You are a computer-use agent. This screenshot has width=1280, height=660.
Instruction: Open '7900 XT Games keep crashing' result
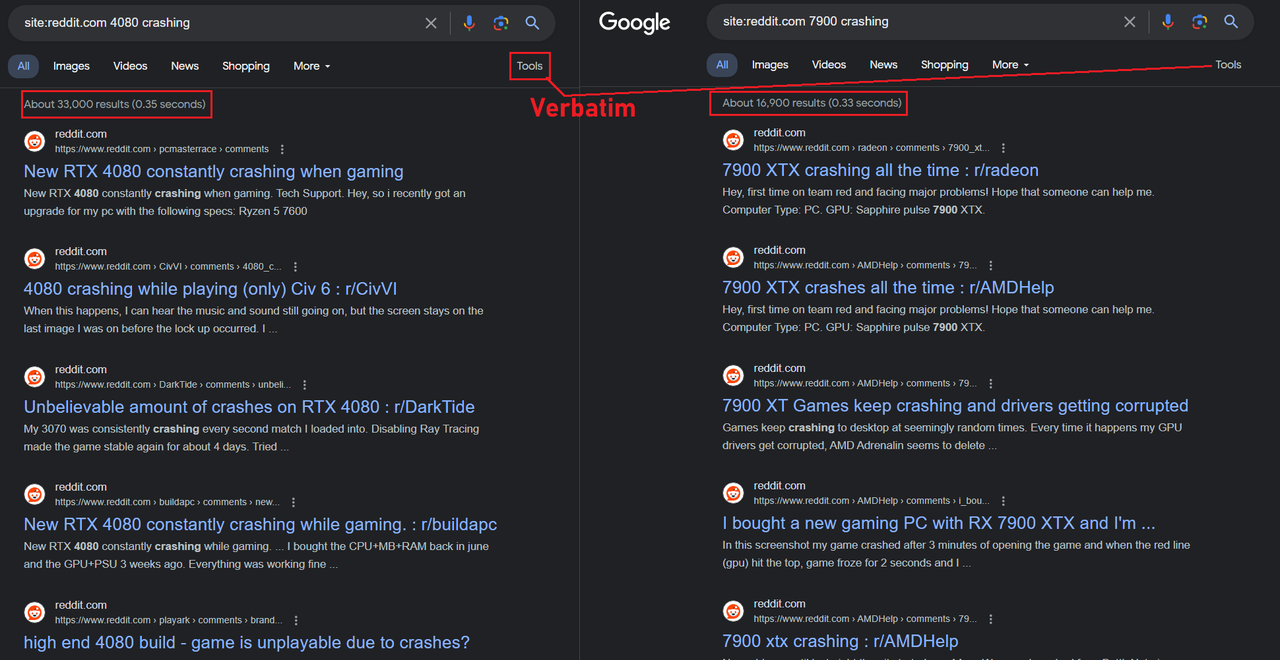click(x=955, y=406)
